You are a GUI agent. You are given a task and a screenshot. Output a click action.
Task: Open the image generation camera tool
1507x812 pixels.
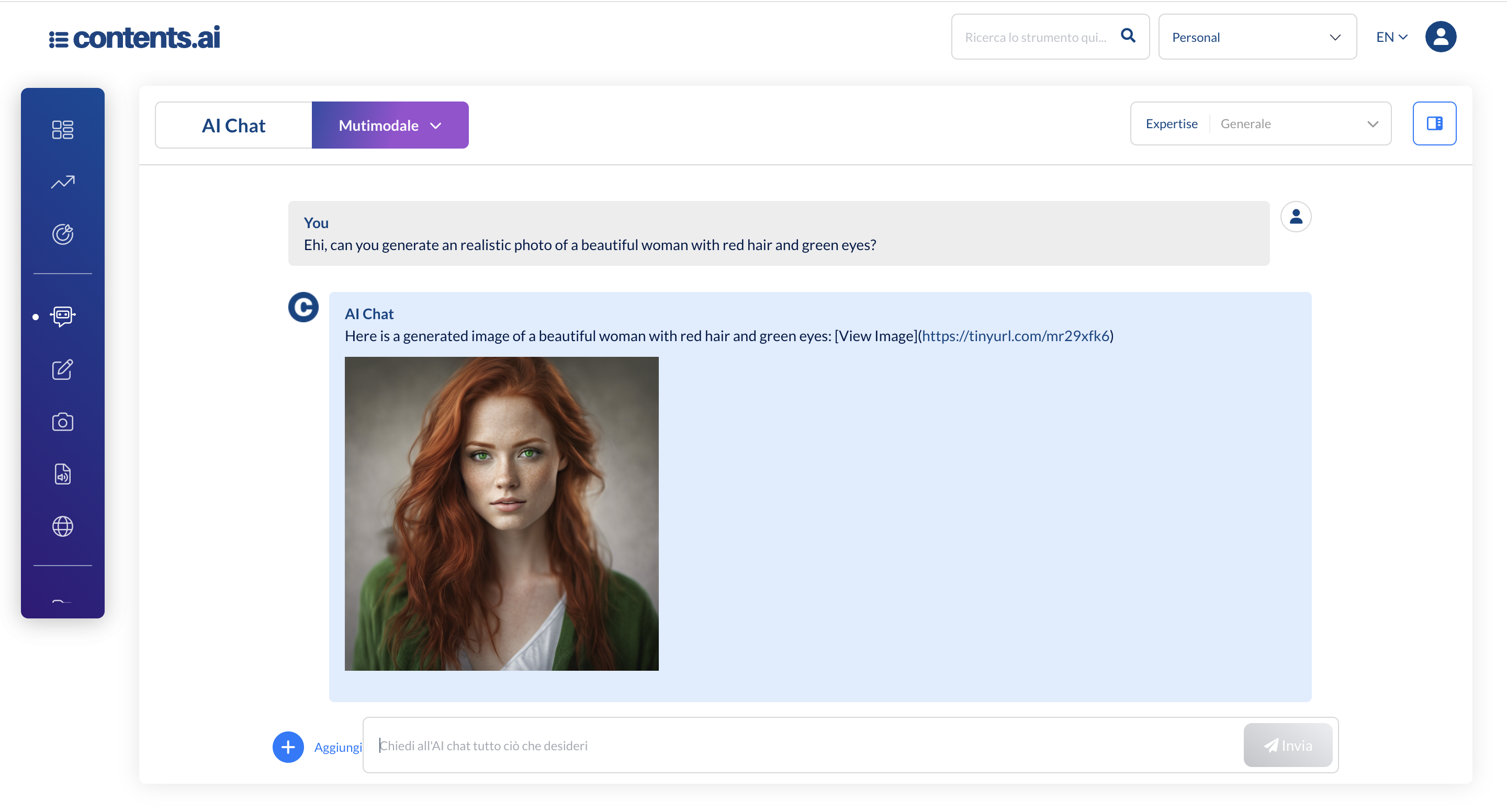(63, 421)
